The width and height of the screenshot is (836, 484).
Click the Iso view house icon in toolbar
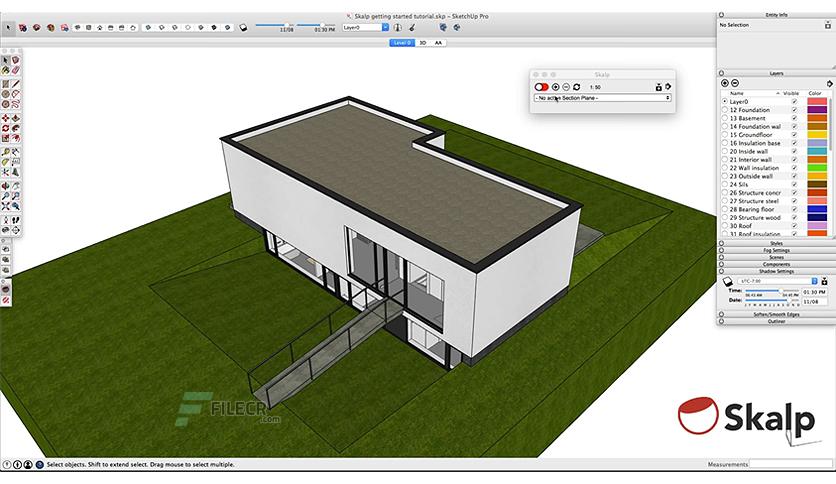coord(77,27)
